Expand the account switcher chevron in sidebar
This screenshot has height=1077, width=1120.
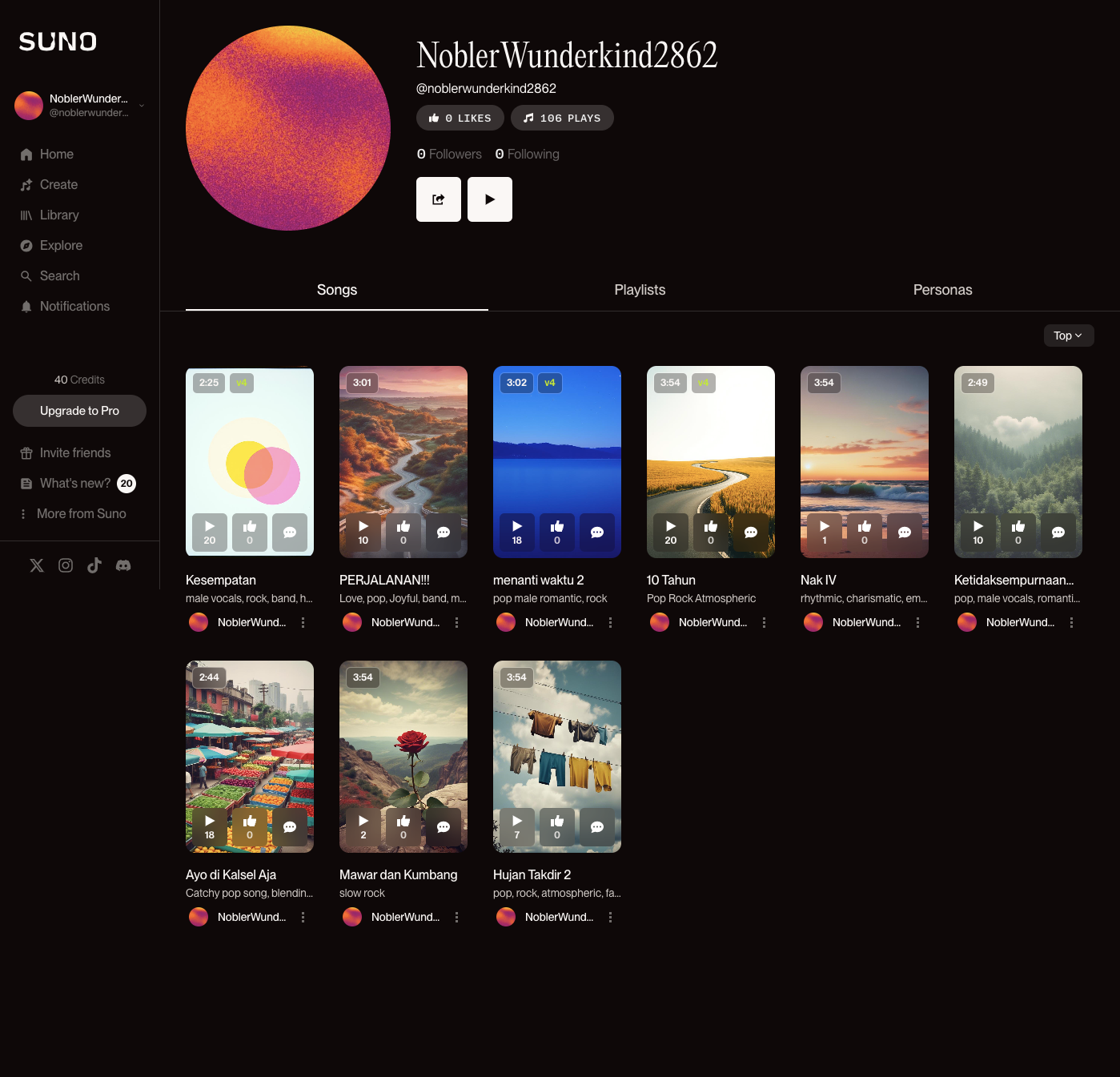pyautogui.click(x=142, y=105)
